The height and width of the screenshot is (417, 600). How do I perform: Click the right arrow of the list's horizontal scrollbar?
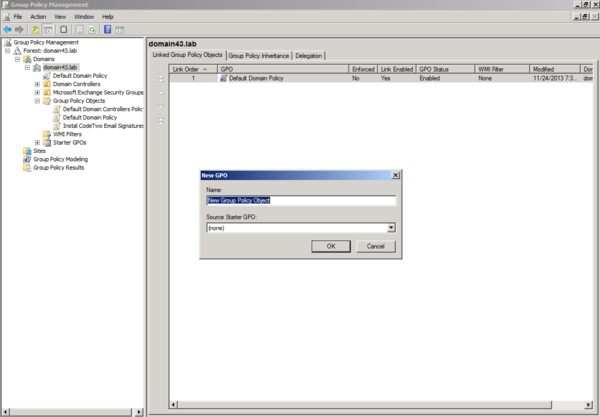pyautogui.click(x=588, y=405)
